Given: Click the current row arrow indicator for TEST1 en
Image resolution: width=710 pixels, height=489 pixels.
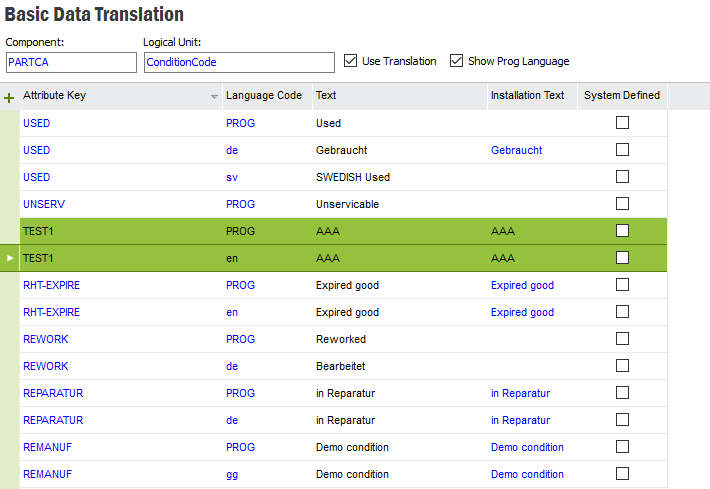Looking at the screenshot, I should coord(10,258).
